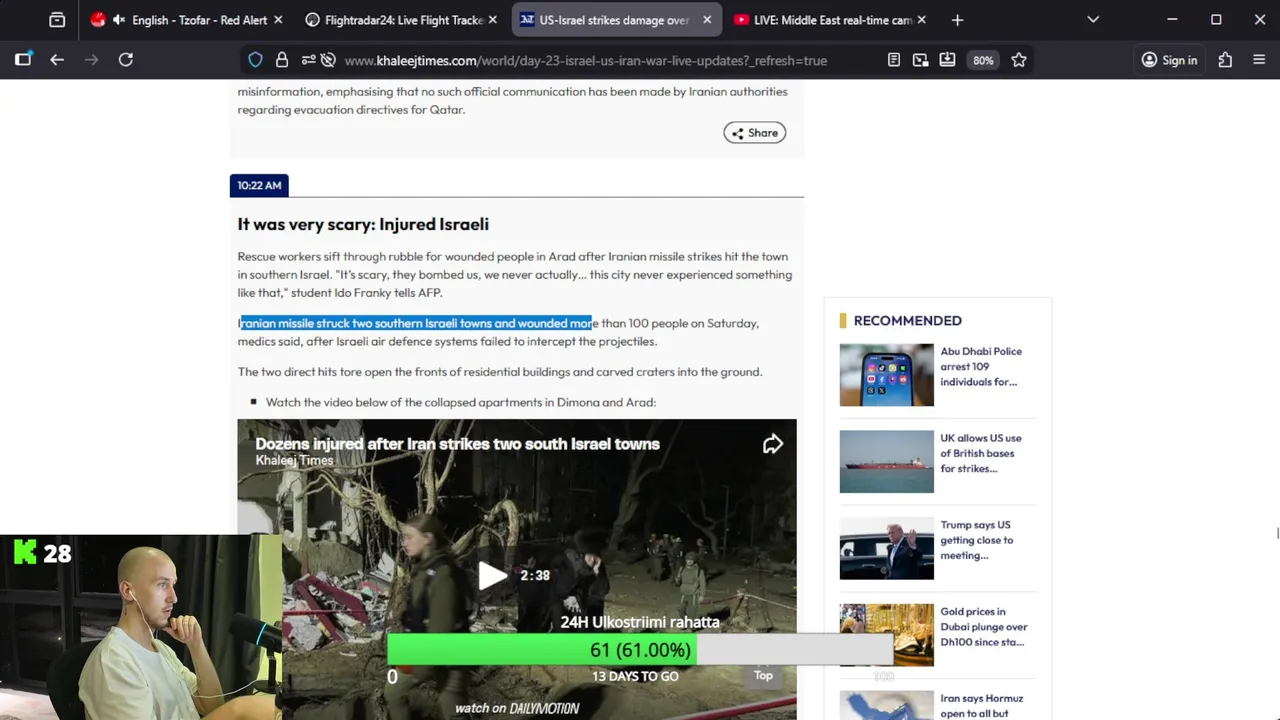Open Firefox tab overview icon
1280x720 pixels.
[57, 20]
